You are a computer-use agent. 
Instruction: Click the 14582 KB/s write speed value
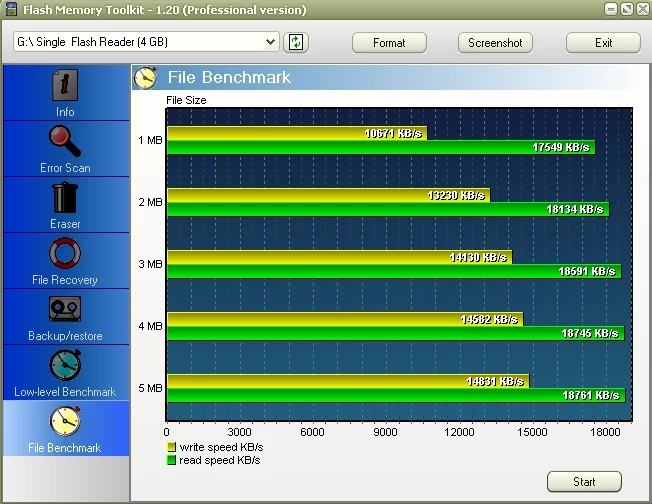[x=489, y=319]
